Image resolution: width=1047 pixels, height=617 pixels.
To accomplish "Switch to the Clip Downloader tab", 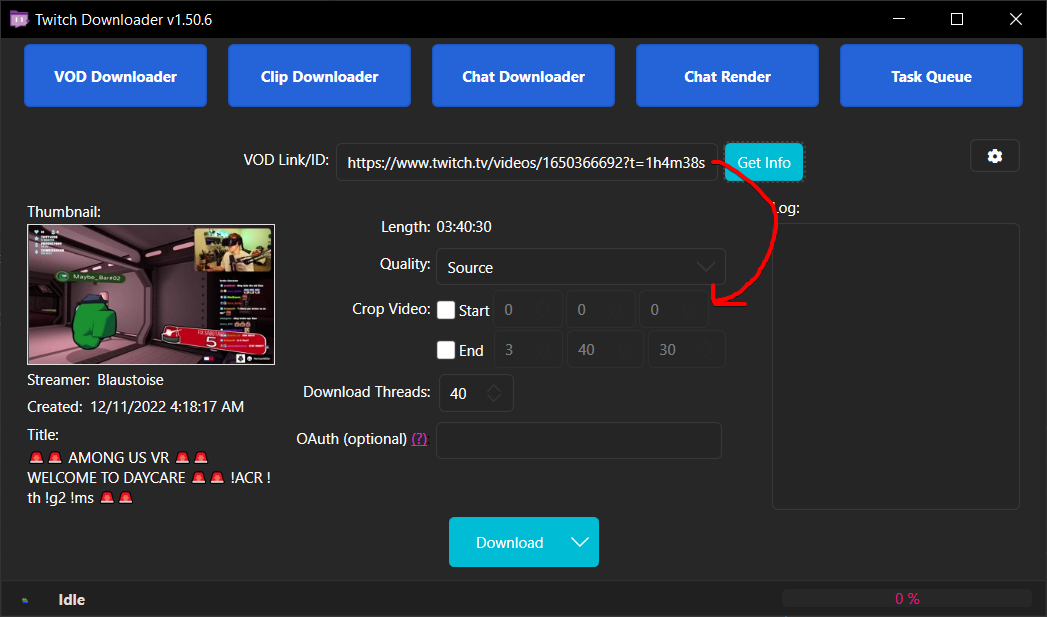I will click(319, 75).
